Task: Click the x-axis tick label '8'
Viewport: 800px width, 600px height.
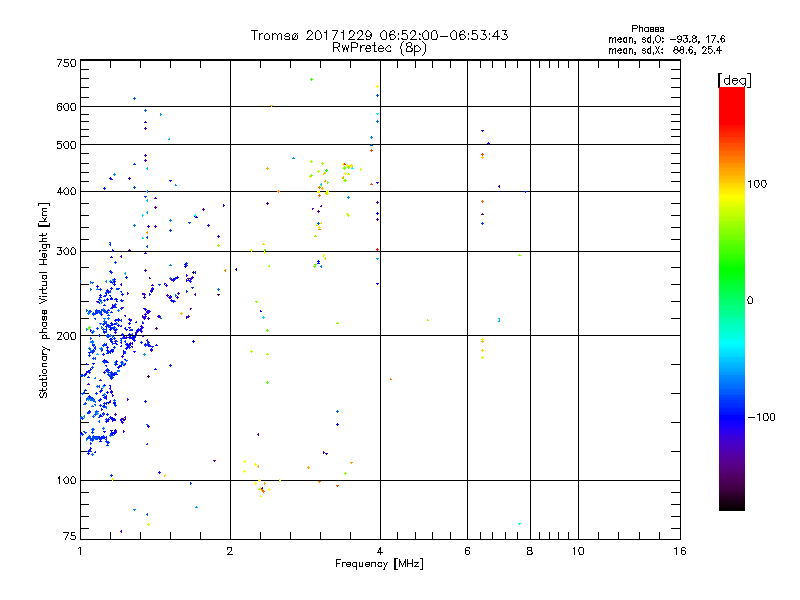Action: (x=530, y=551)
